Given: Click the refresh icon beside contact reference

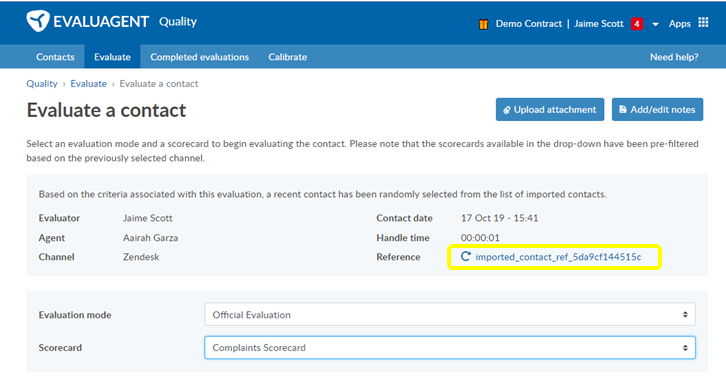Looking at the screenshot, I should [465, 256].
